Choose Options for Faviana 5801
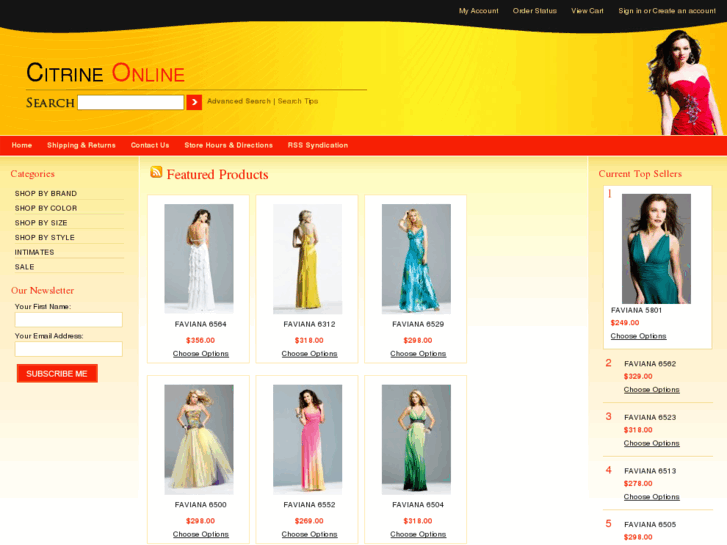 point(638,336)
